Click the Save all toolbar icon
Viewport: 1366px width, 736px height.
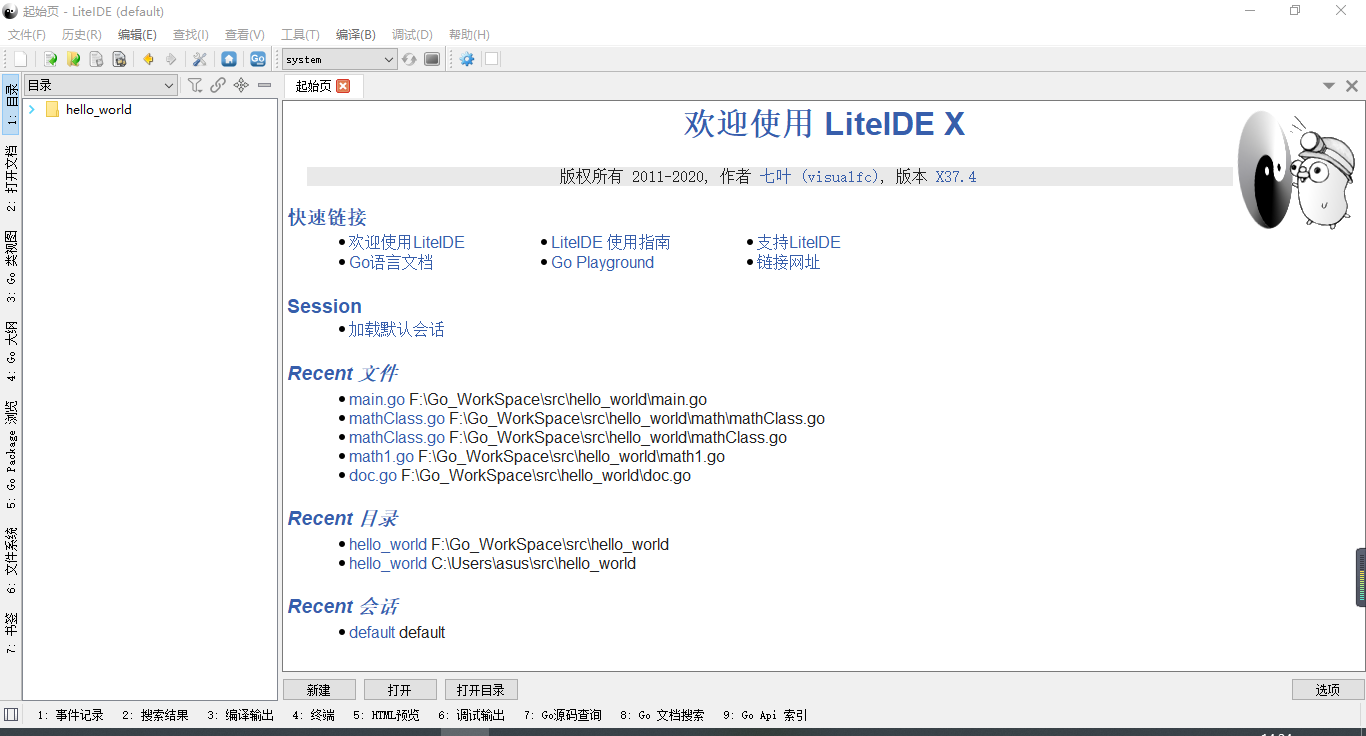[119, 59]
